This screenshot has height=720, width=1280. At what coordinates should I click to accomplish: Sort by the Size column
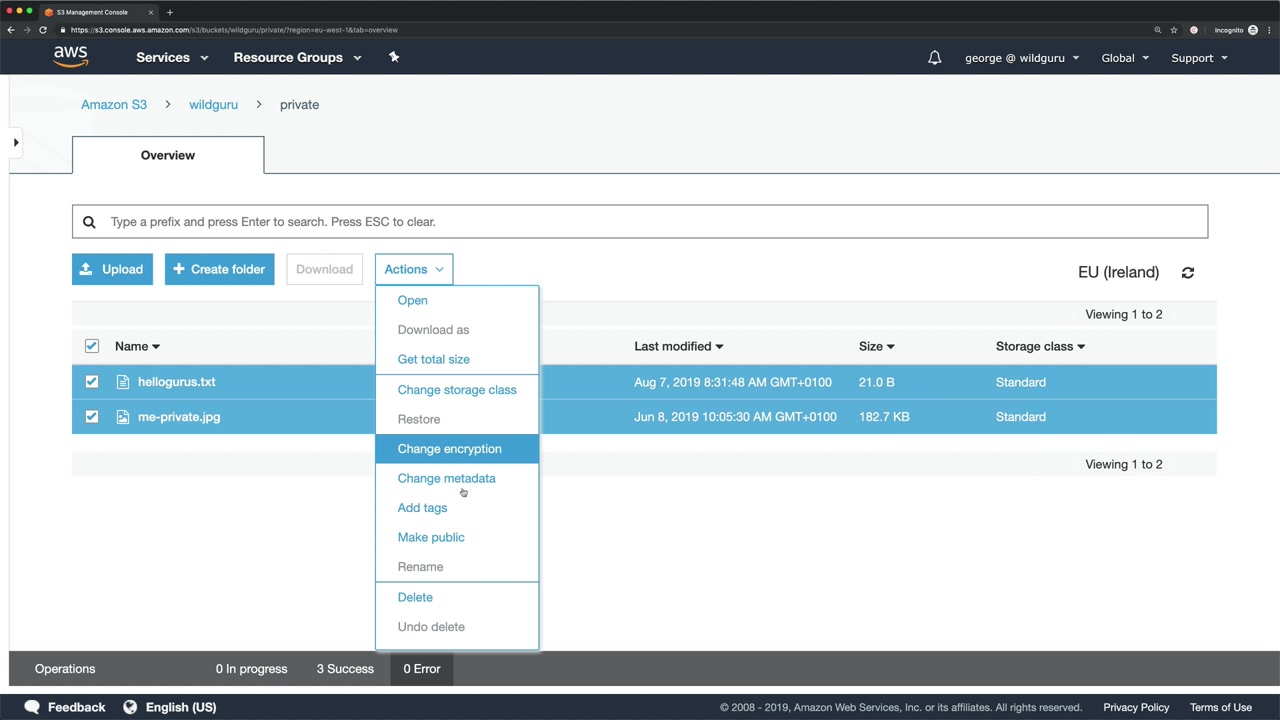pyautogui.click(x=876, y=346)
